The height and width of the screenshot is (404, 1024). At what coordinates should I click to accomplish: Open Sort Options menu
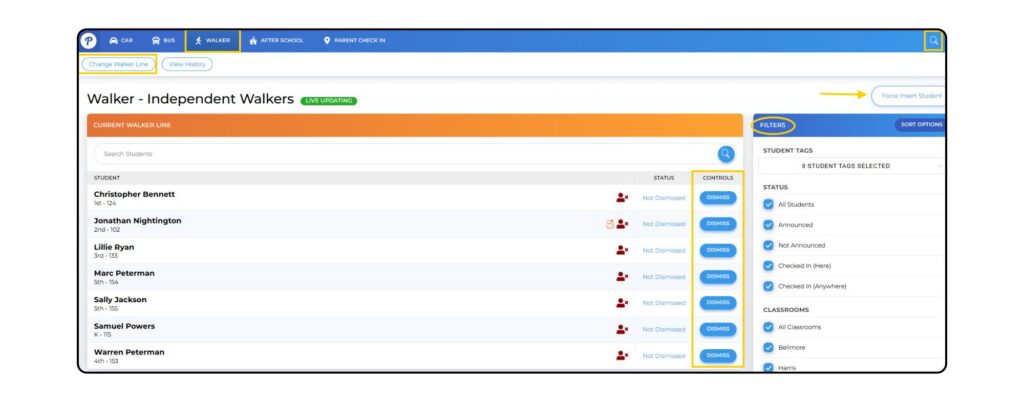919,125
